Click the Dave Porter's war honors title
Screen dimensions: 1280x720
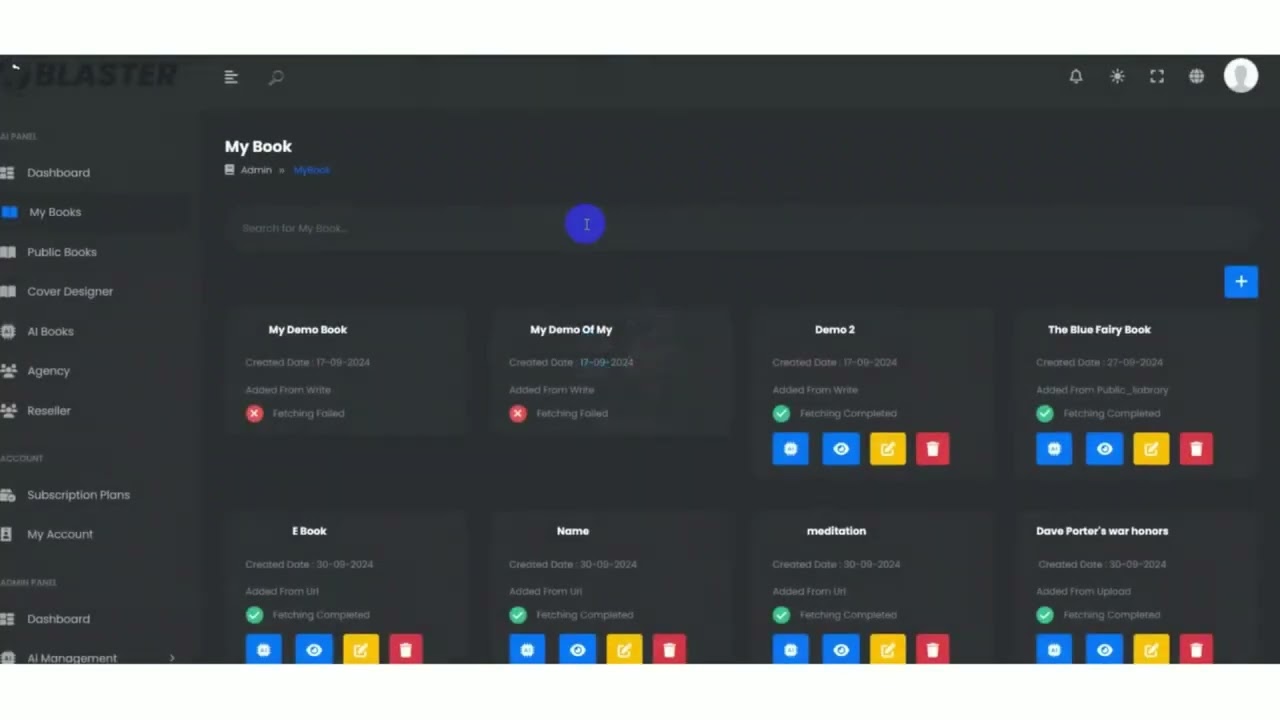pos(1102,531)
